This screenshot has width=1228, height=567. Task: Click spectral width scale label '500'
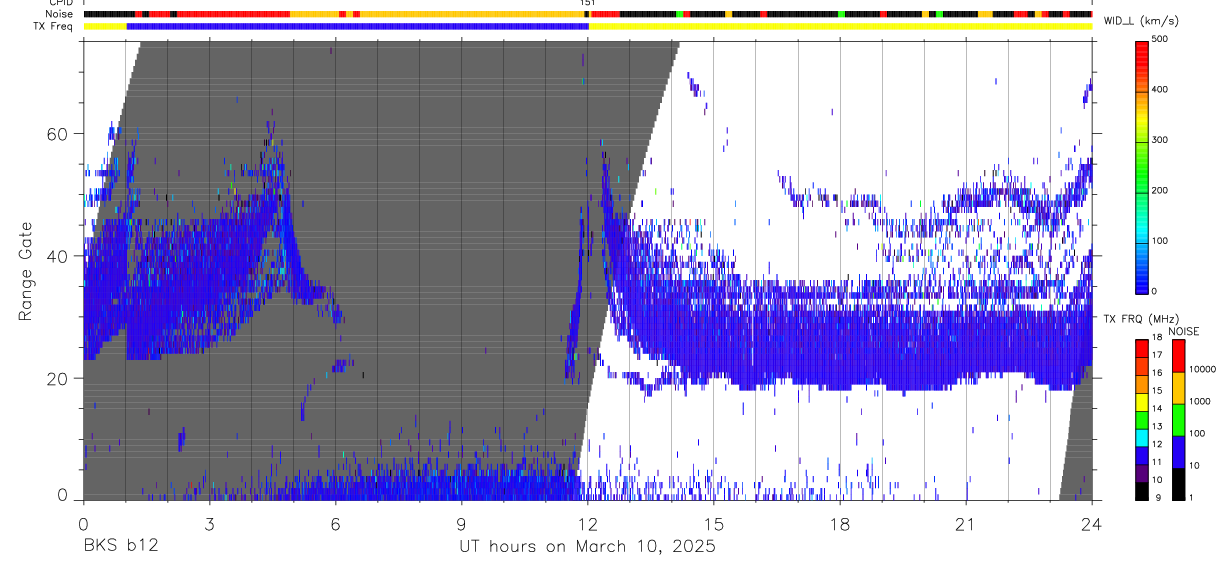coord(1160,39)
